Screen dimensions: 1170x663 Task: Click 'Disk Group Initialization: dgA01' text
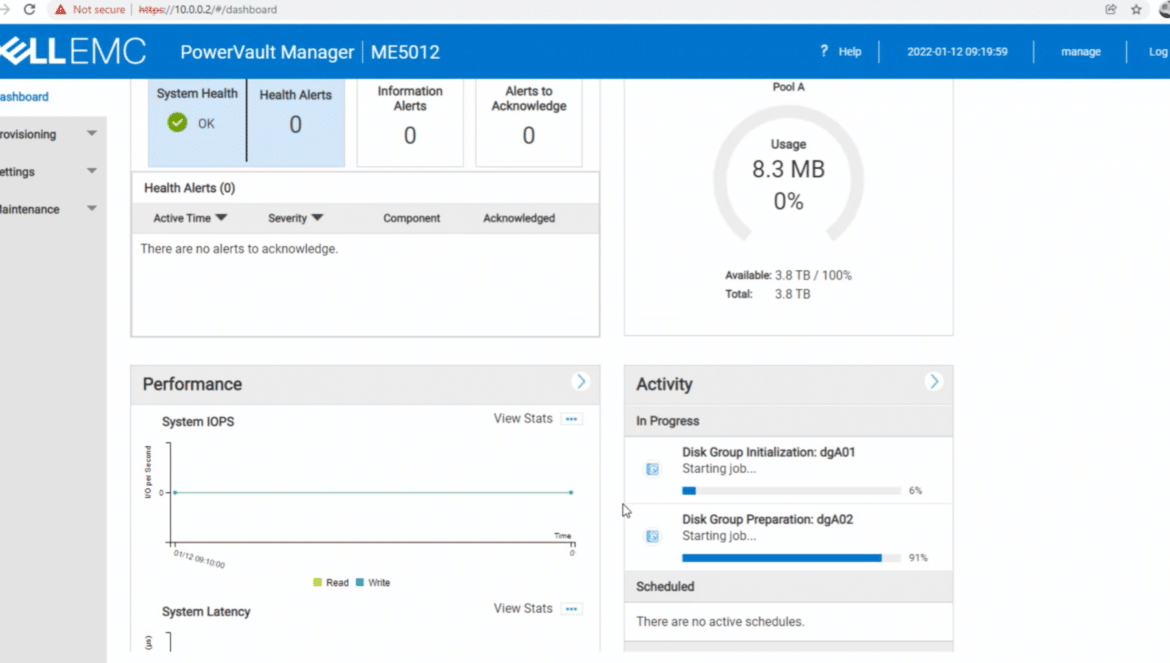[x=769, y=452]
